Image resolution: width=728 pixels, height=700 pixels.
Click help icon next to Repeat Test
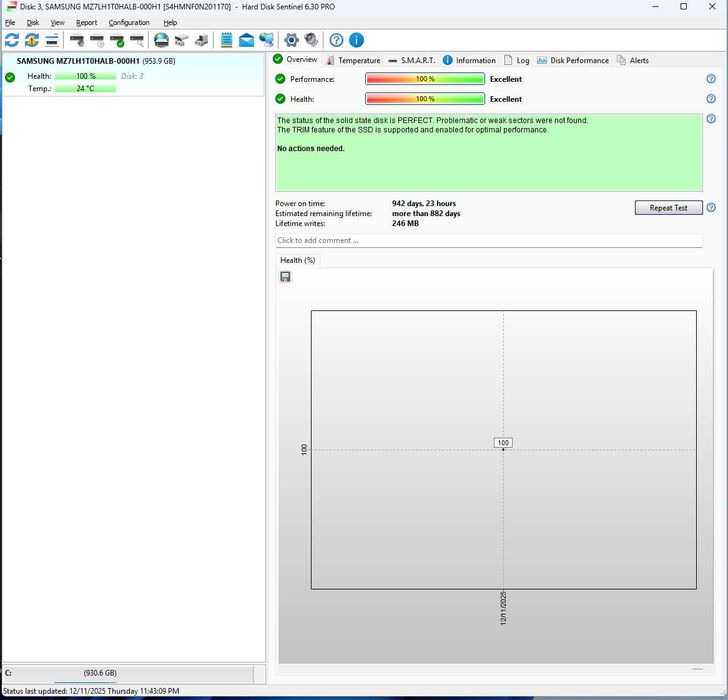[711, 207]
